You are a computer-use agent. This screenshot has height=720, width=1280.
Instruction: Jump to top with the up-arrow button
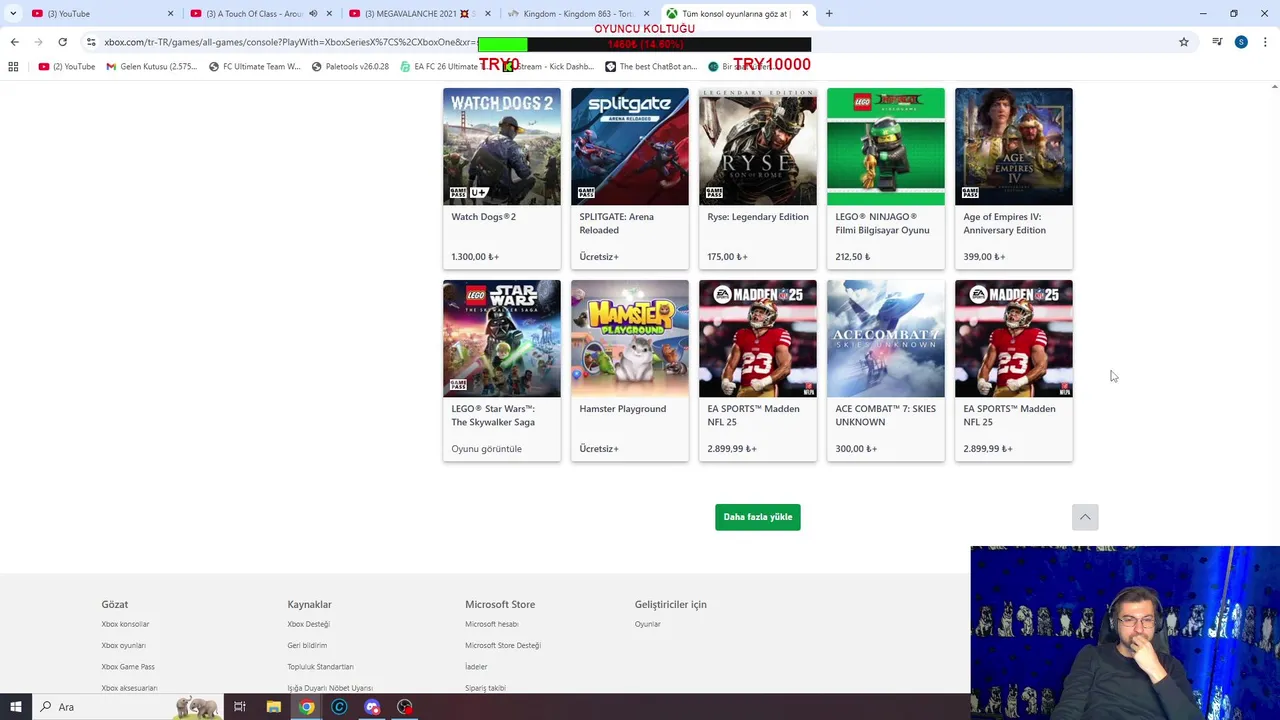click(1085, 517)
